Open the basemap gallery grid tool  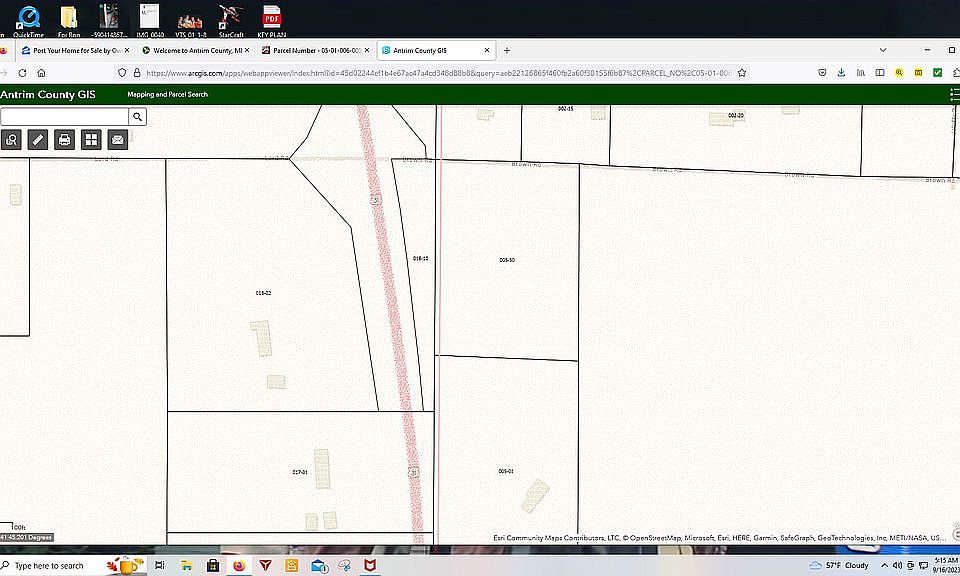click(91, 140)
